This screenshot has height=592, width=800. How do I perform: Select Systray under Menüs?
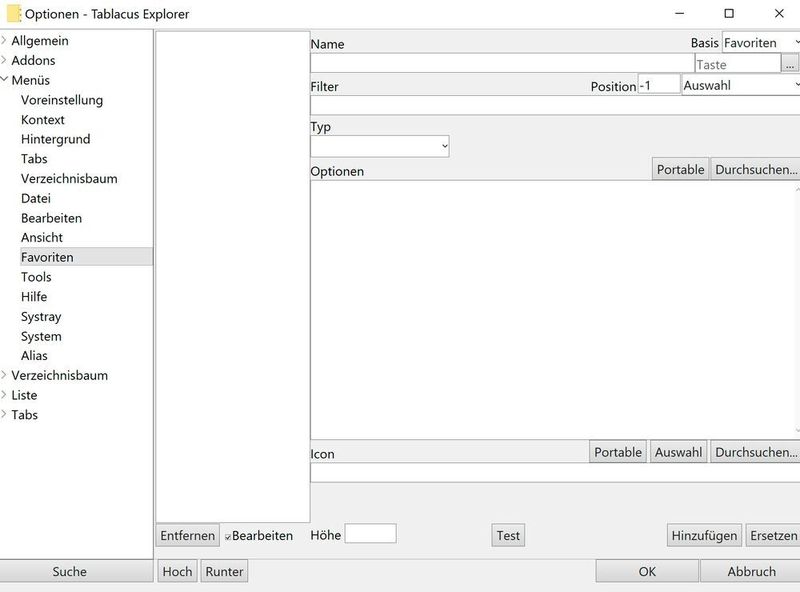pyautogui.click(x=41, y=316)
